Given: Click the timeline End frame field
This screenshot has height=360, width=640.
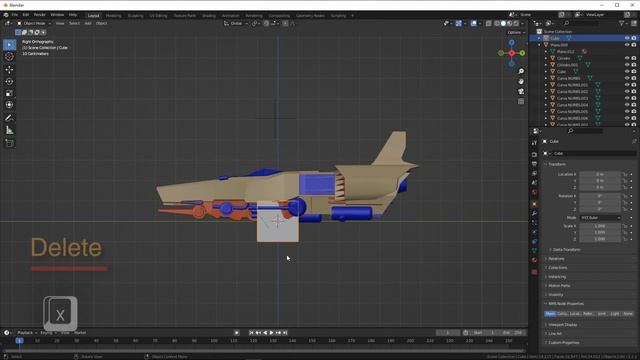Looking at the screenshot, I should (x=513, y=333).
